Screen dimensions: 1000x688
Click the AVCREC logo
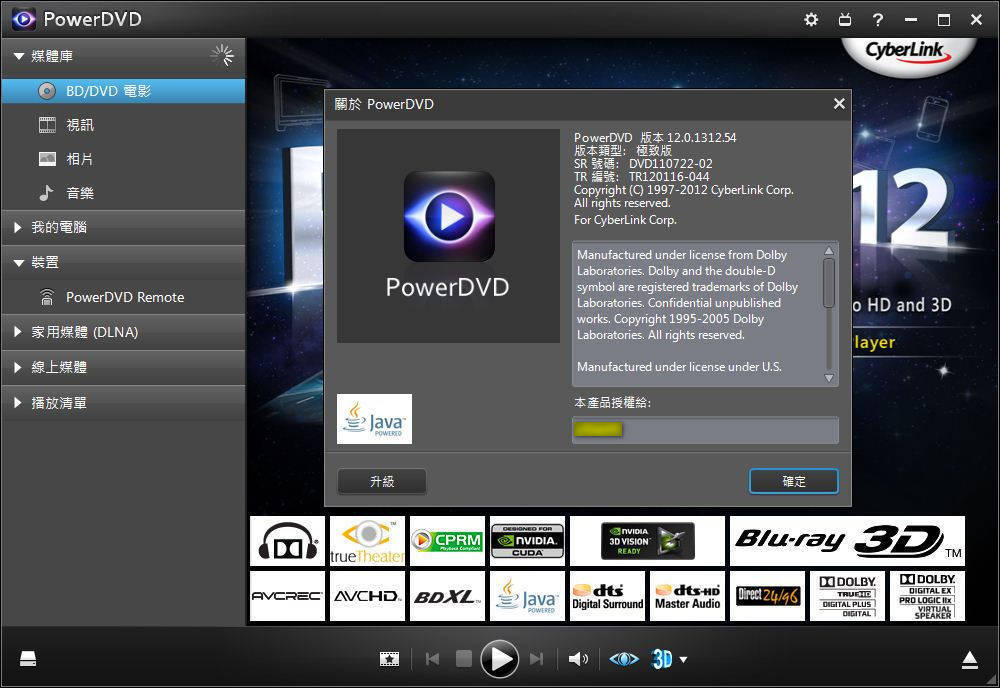[288, 596]
